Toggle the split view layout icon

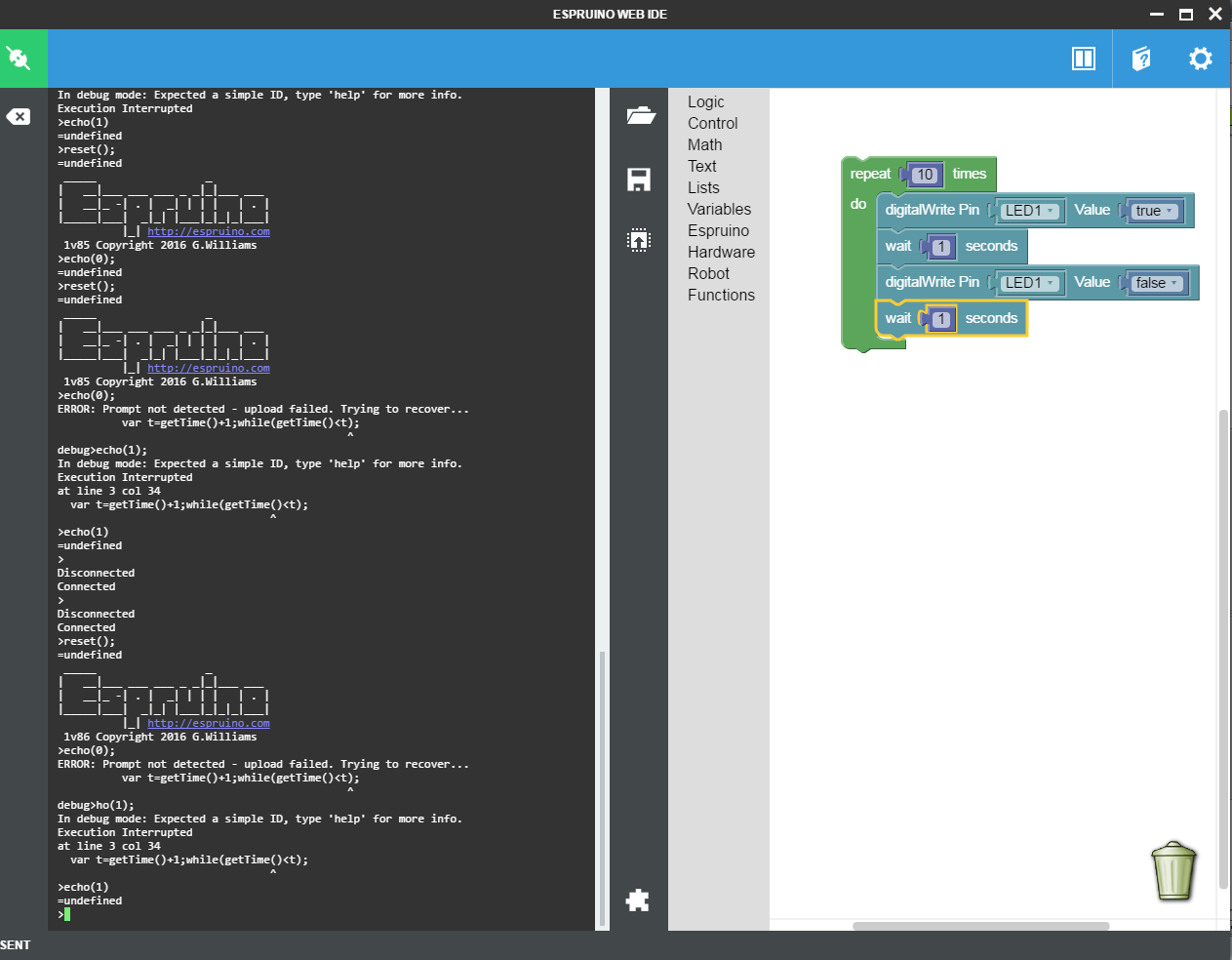(x=1084, y=59)
